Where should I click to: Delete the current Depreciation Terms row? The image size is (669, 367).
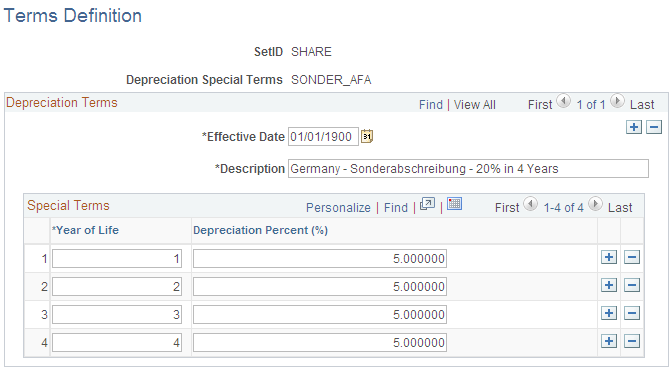pos(654,127)
